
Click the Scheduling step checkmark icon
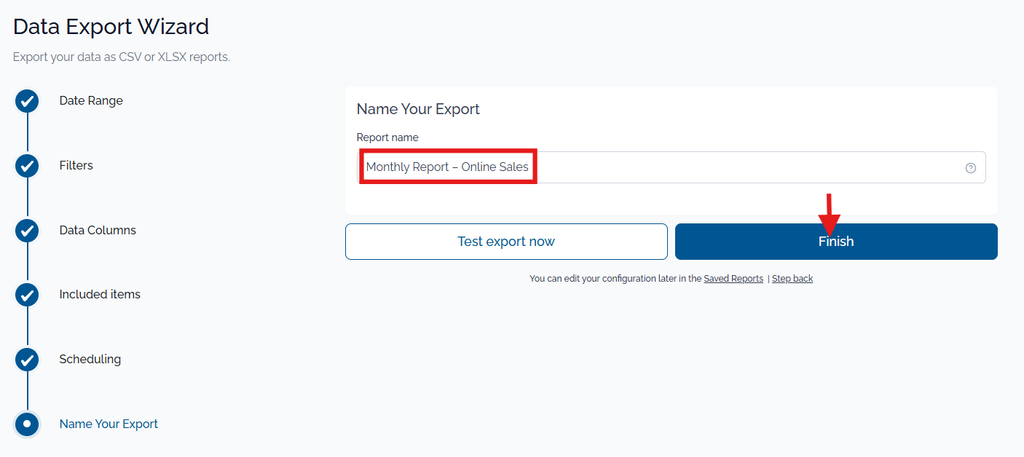27,360
